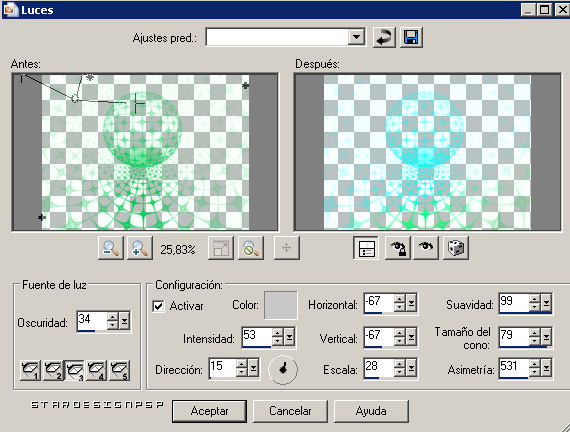Open the Ajustes pred. dropdown list
Viewport: 570px width, 432px height.
tap(356, 37)
